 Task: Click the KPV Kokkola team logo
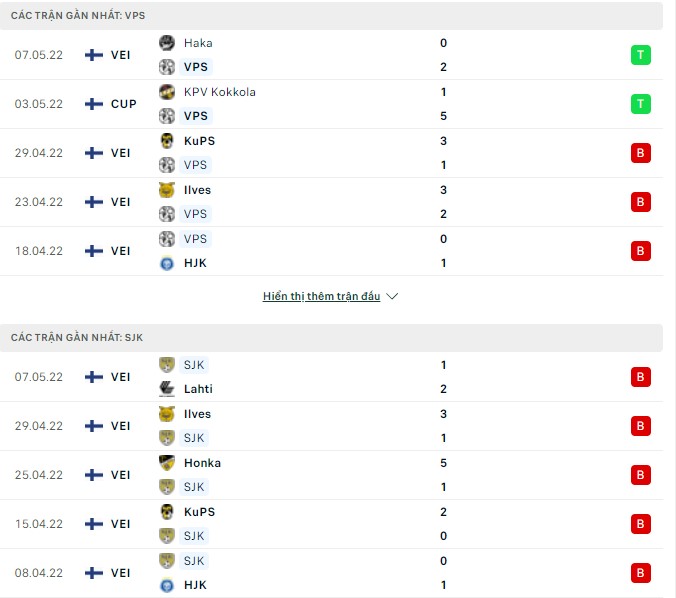[167, 92]
